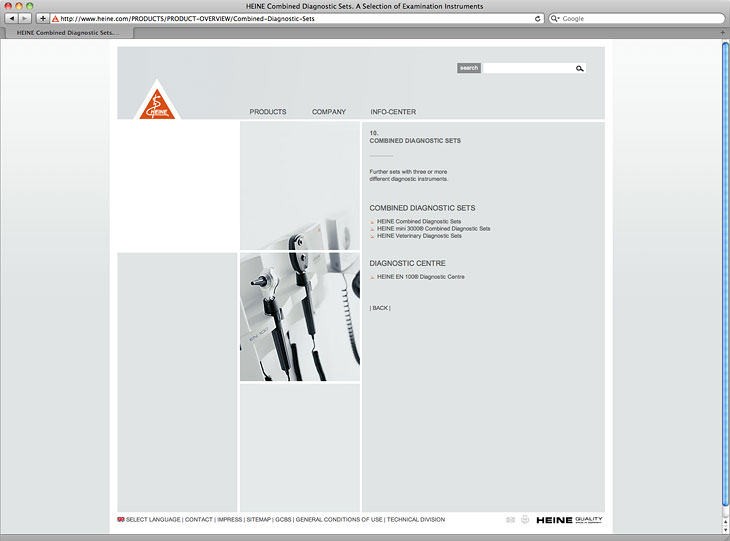Click the HEINE Quality footer logo

(569, 520)
